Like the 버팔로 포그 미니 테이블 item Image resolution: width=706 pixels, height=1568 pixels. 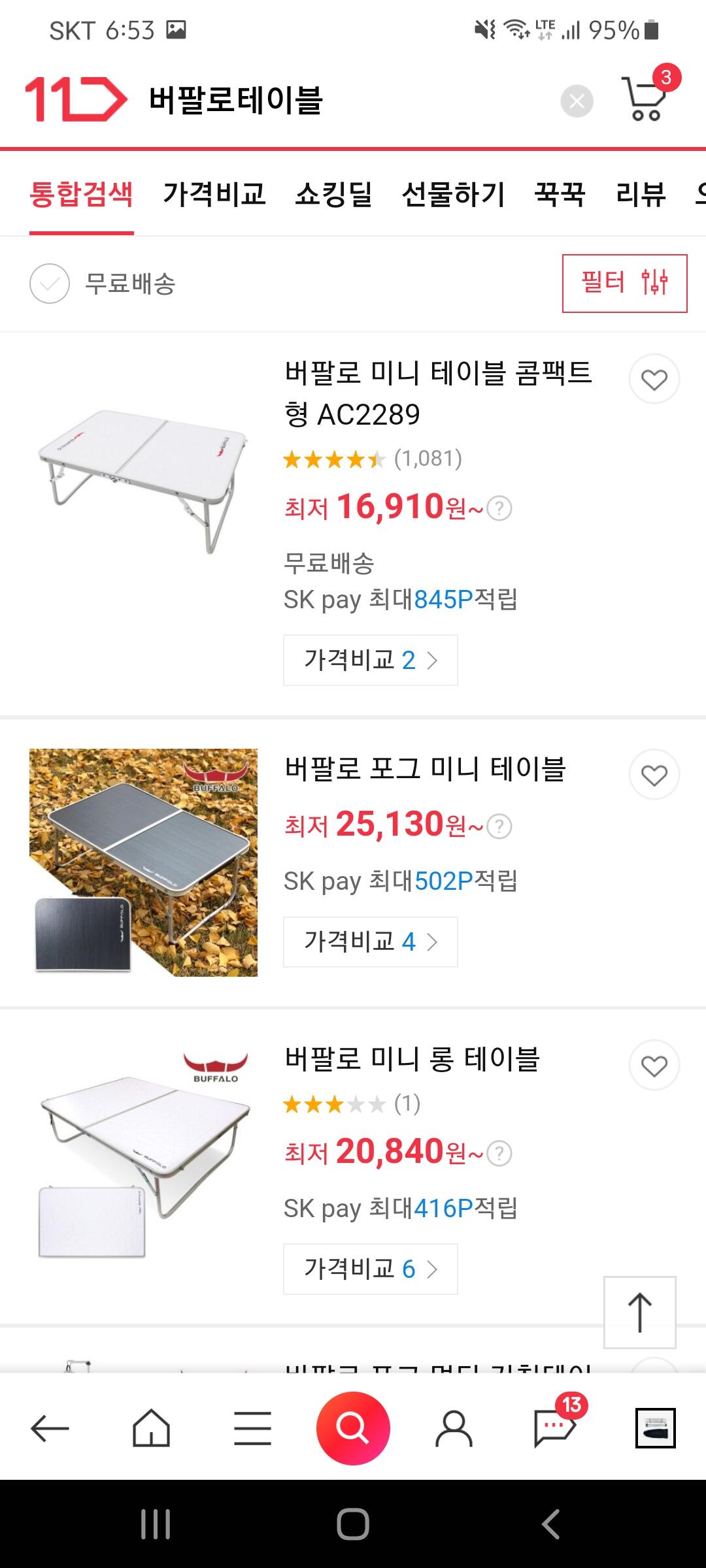(654, 775)
